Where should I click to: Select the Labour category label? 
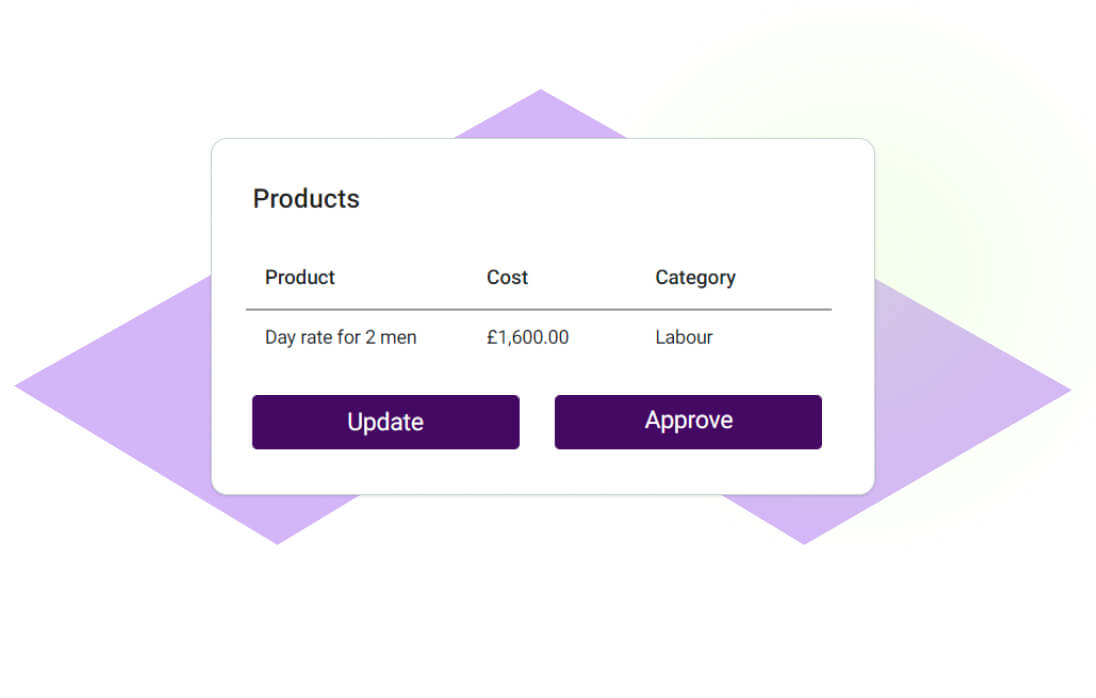[684, 337]
